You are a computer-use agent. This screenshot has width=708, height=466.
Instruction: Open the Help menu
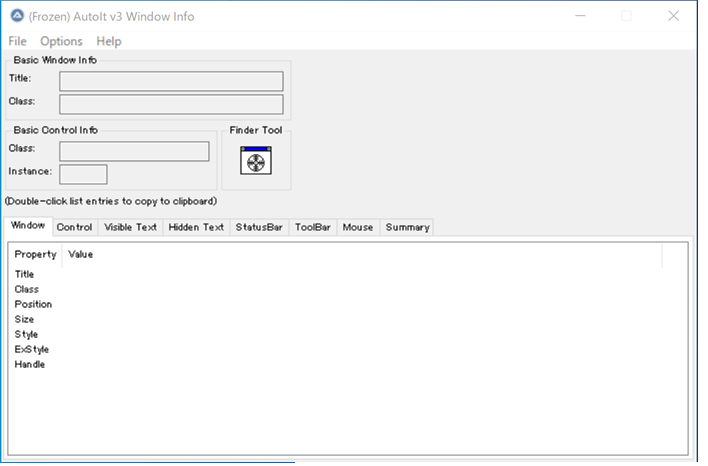coord(109,41)
